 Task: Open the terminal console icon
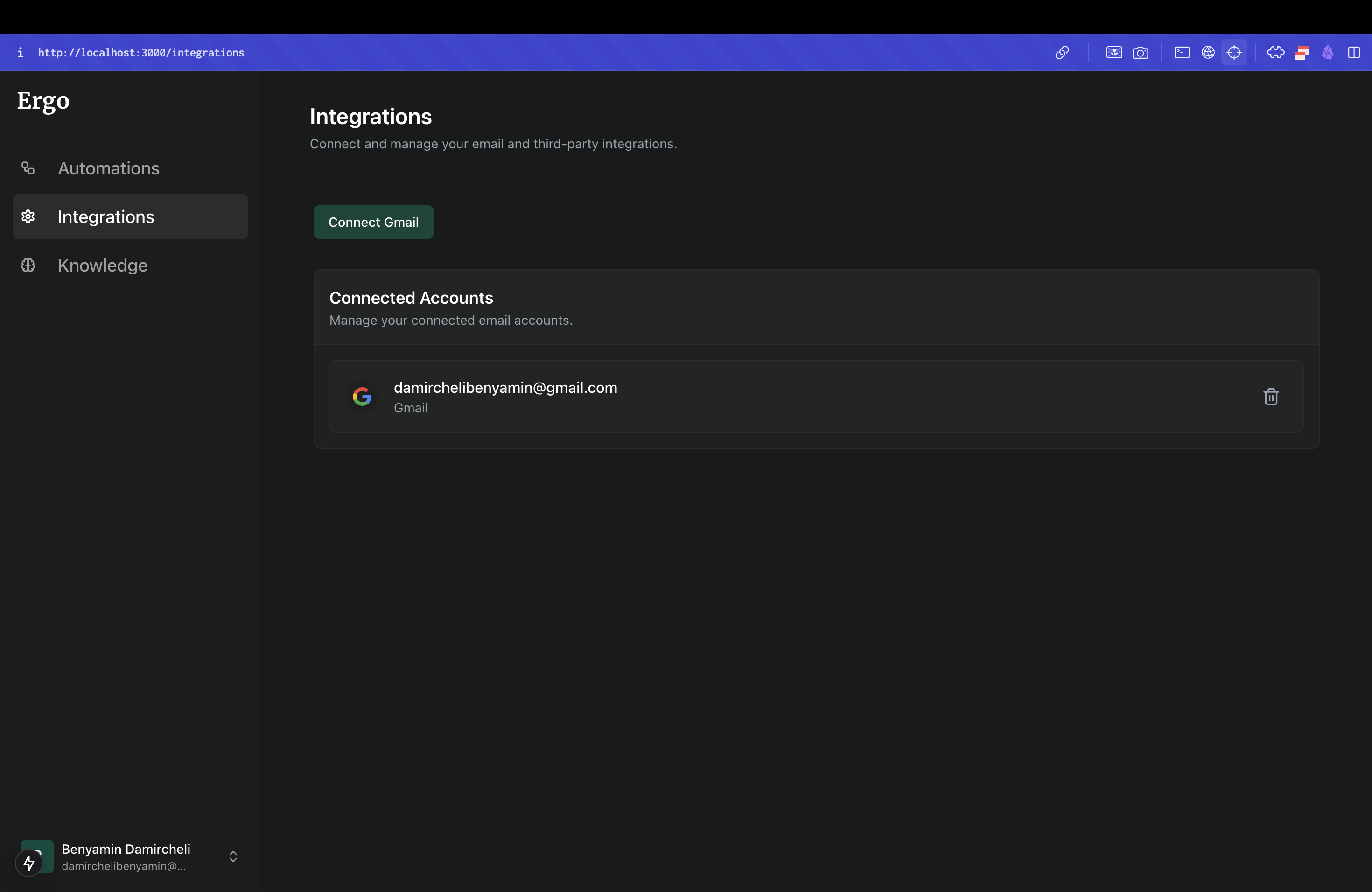coord(1181,52)
